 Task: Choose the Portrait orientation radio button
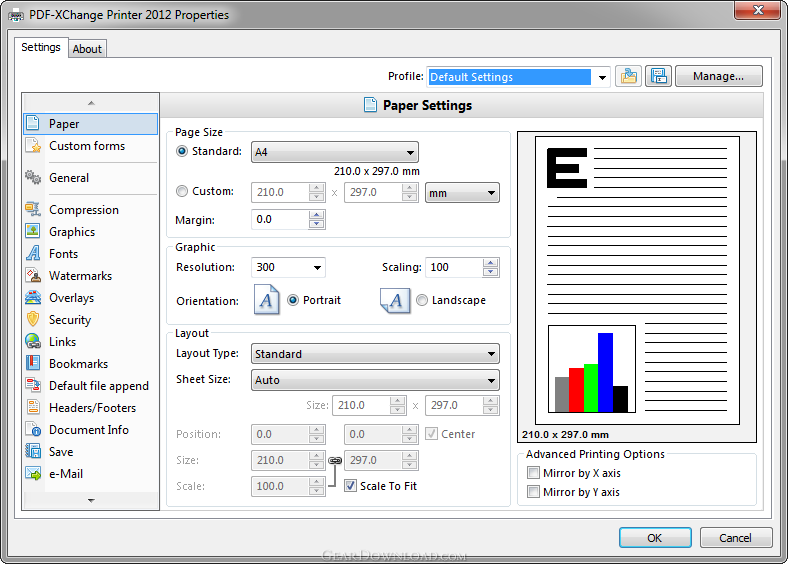[292, 300]
